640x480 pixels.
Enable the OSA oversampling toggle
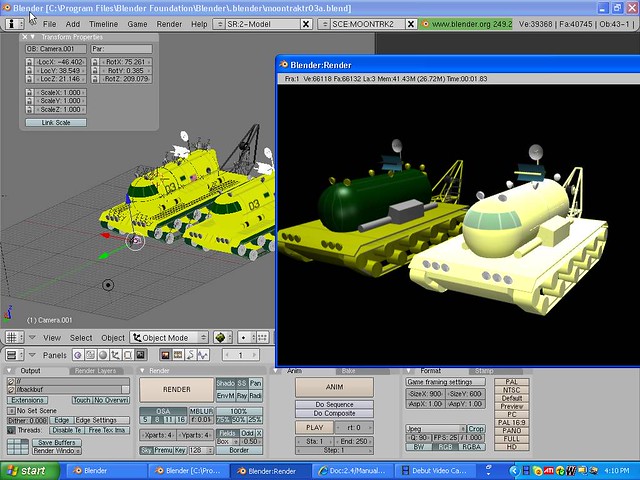point(163,411)
